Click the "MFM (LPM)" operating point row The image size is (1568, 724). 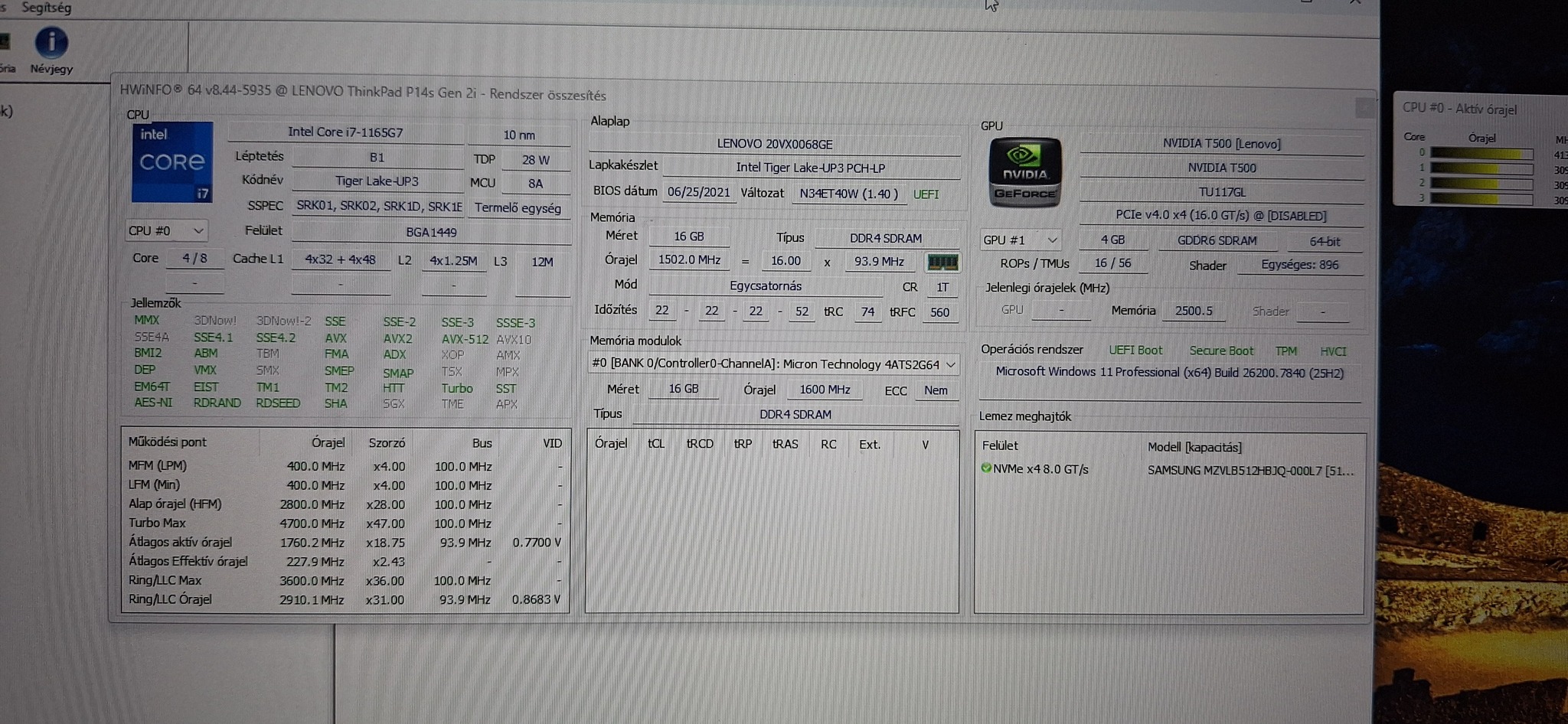coord(345,466)
